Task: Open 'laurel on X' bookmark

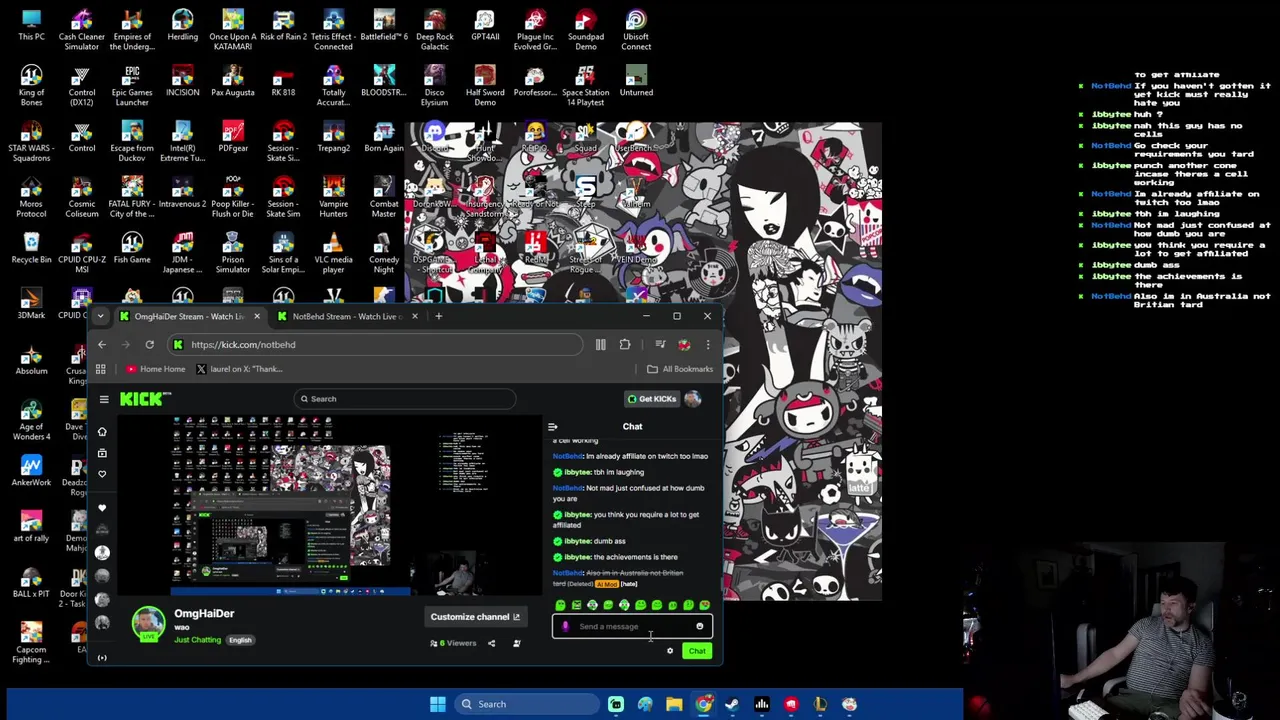Action: (240, 369)
